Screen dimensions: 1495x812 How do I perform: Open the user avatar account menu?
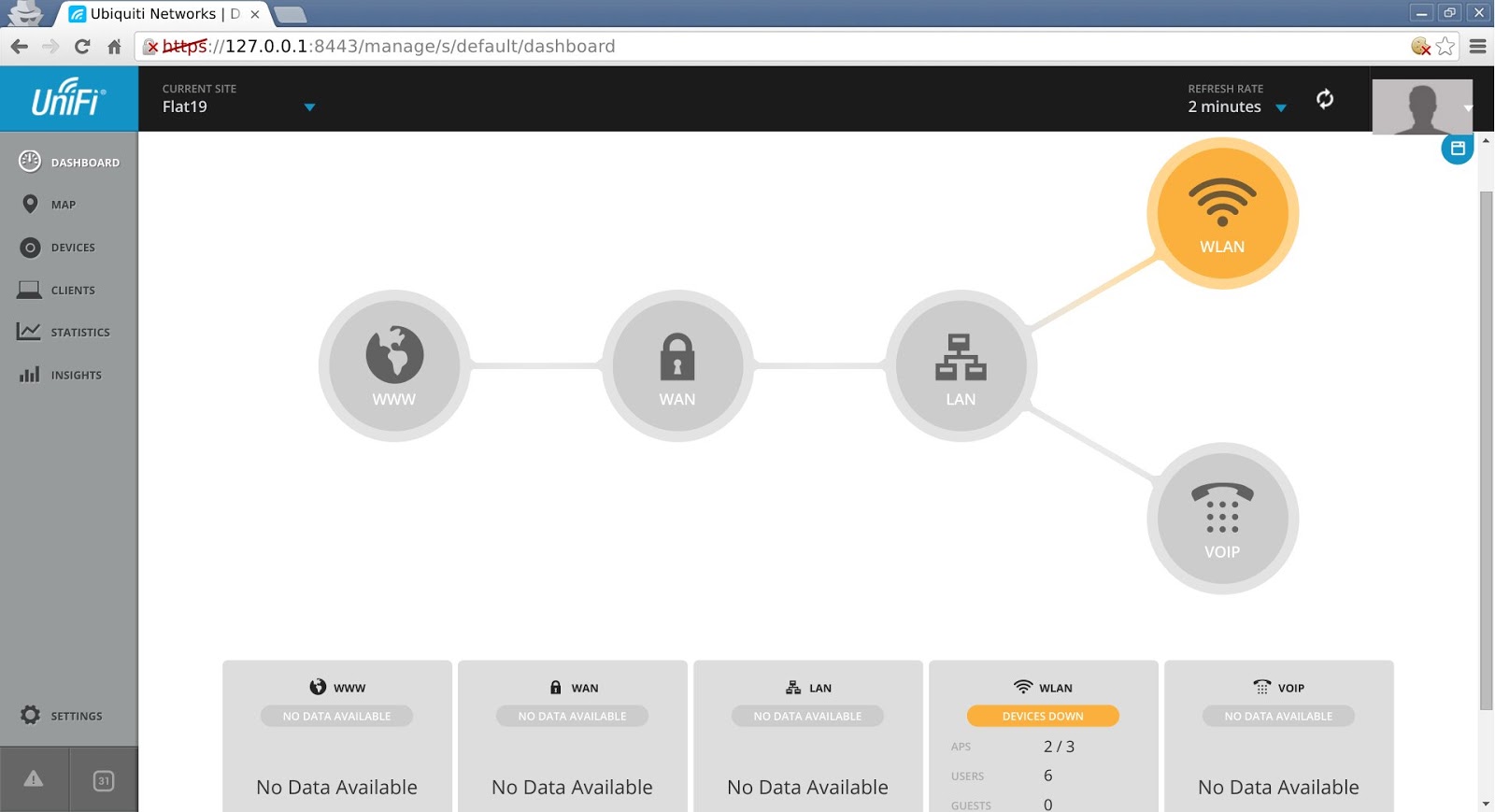(x=1468, y=107)
